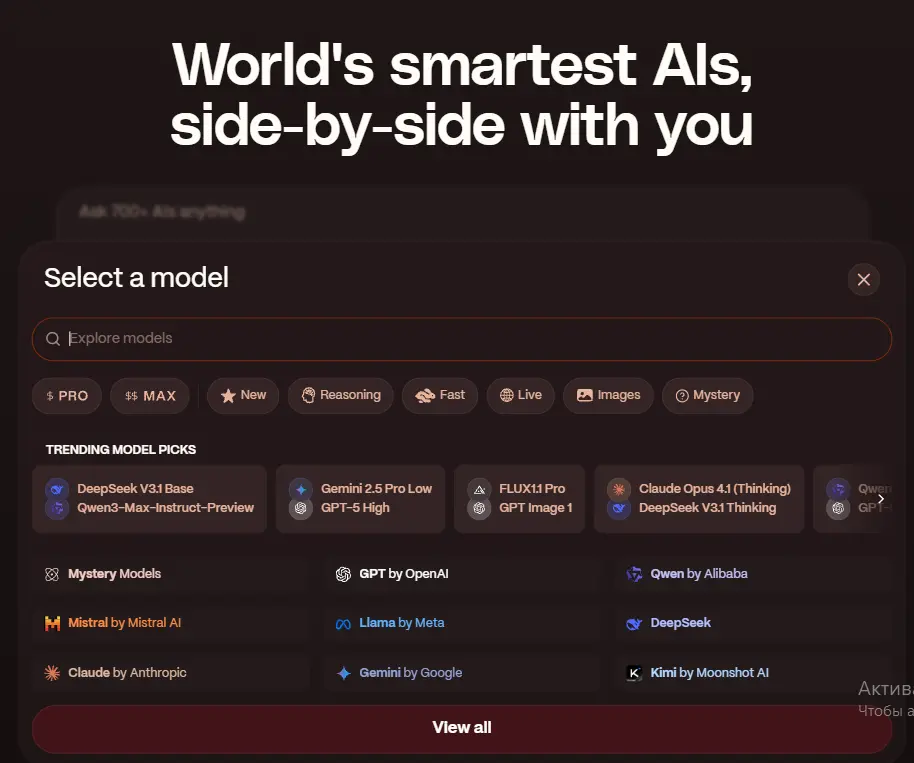Toggle the Fast filter chip
This screenshot has height=763, width=914.
pos(440,396)
